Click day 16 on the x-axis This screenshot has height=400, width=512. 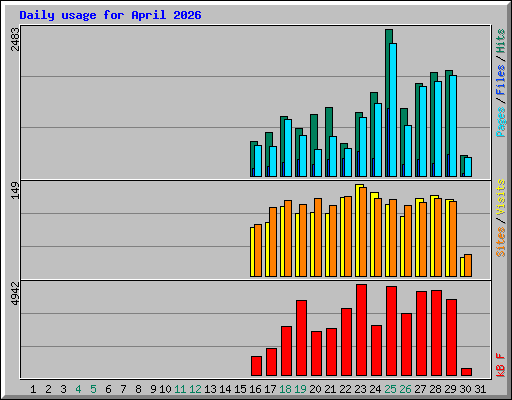[255, 389]
